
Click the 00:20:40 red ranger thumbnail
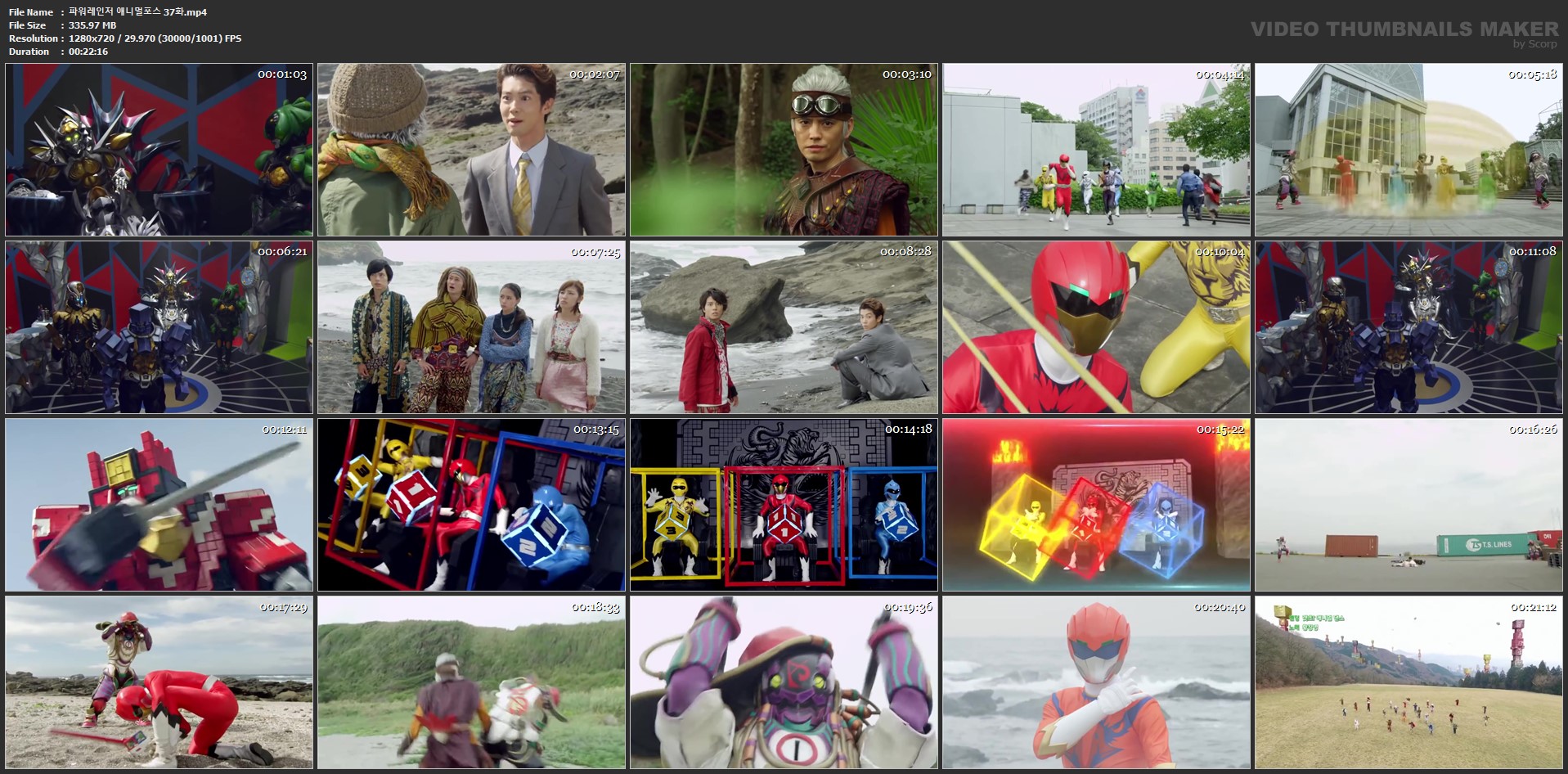pyautogui.click(x=1096, y=682)
